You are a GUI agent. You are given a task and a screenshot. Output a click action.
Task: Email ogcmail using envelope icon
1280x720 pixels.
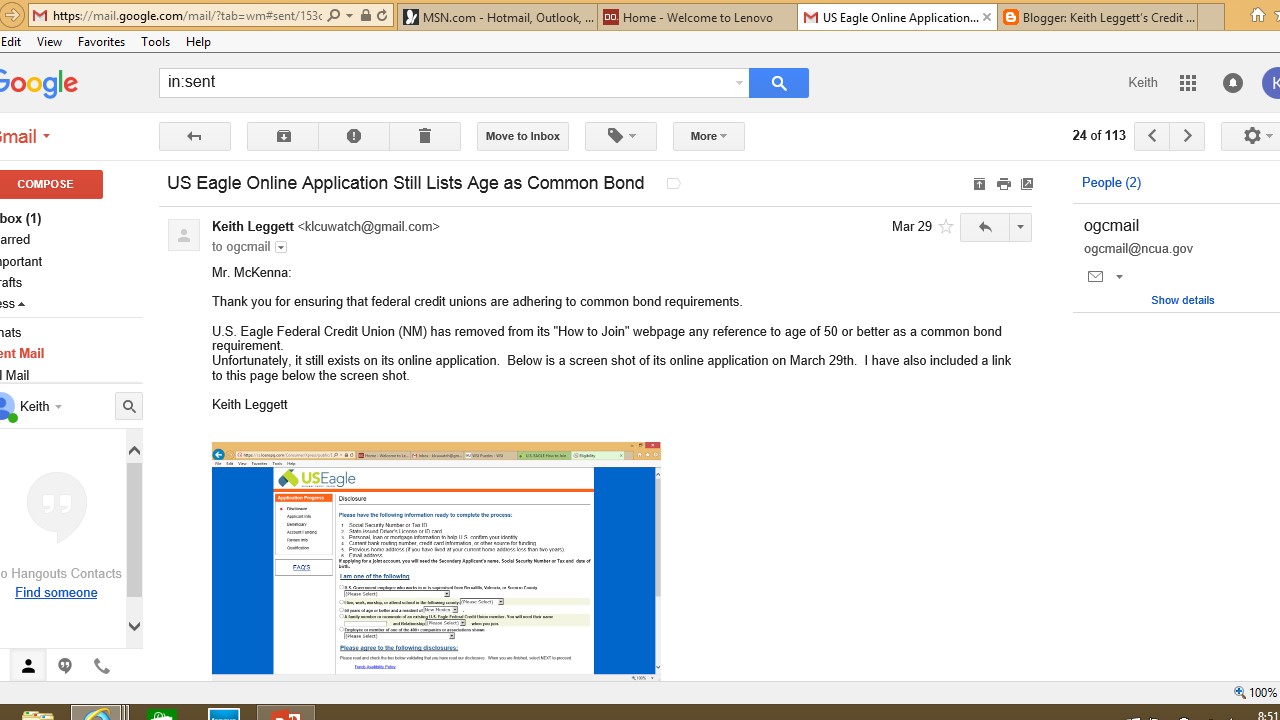(x=1095, y=277)
